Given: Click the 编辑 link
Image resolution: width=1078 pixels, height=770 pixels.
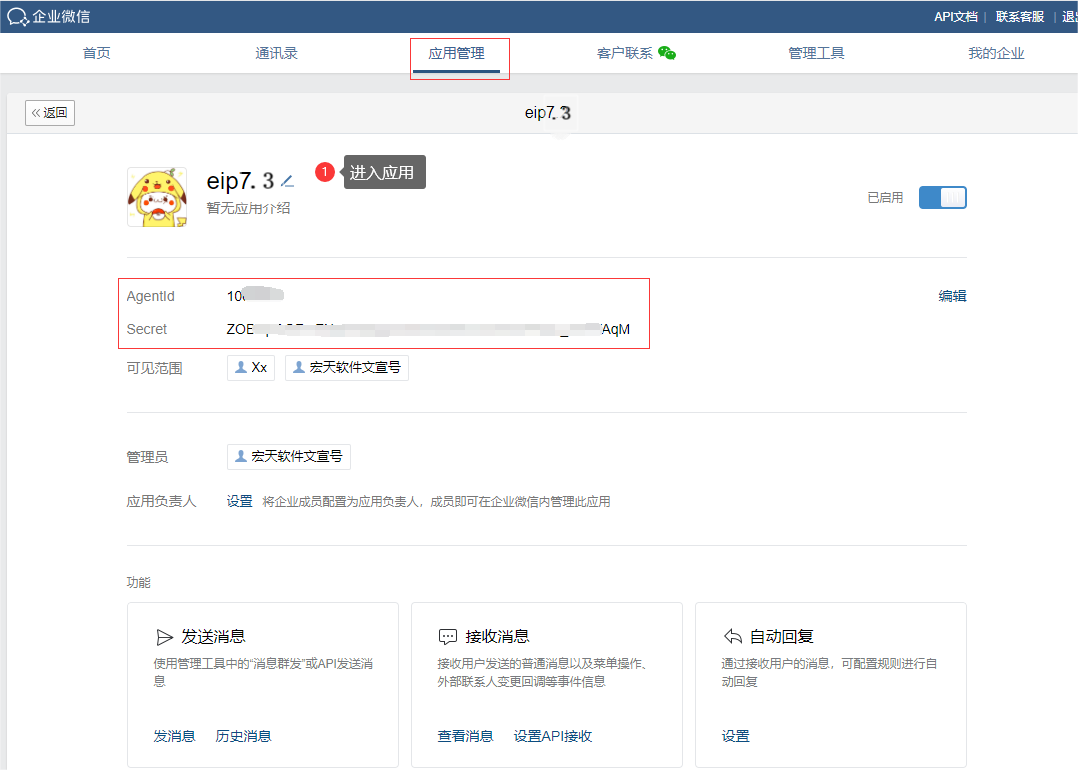Looking at the screenshot, I should point(952,296).
